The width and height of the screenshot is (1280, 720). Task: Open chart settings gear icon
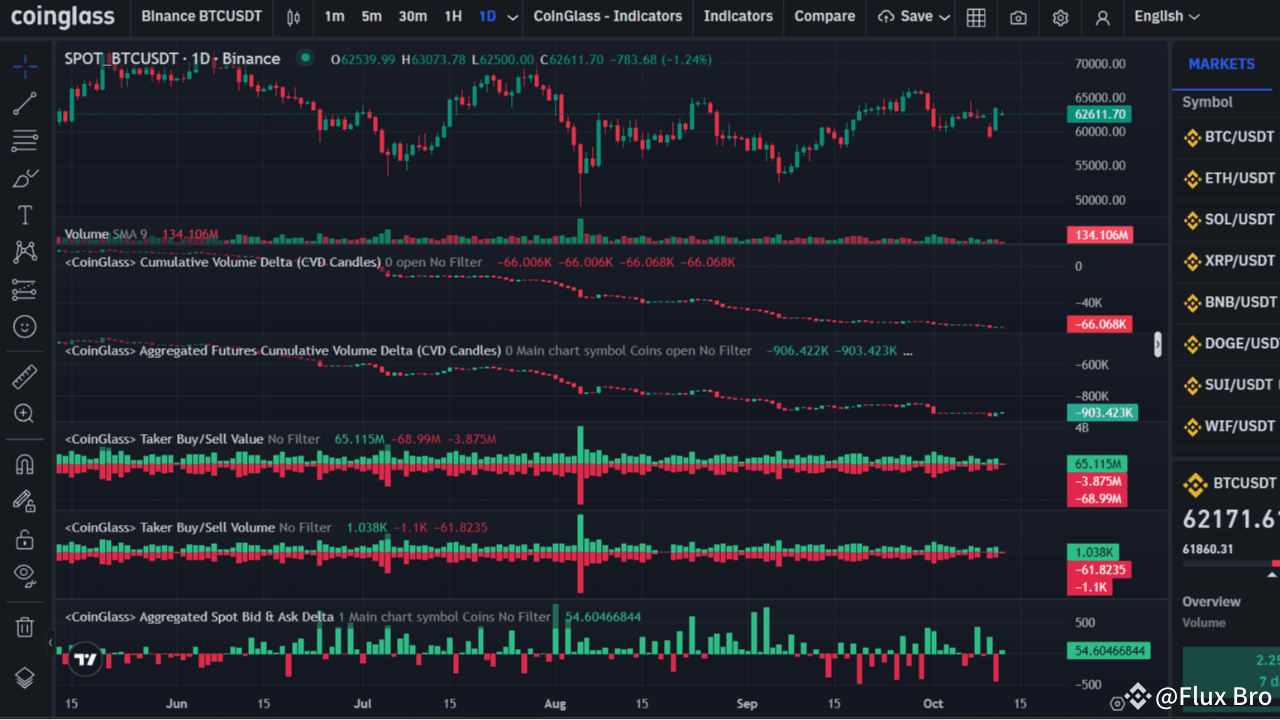click(1060, 17)
